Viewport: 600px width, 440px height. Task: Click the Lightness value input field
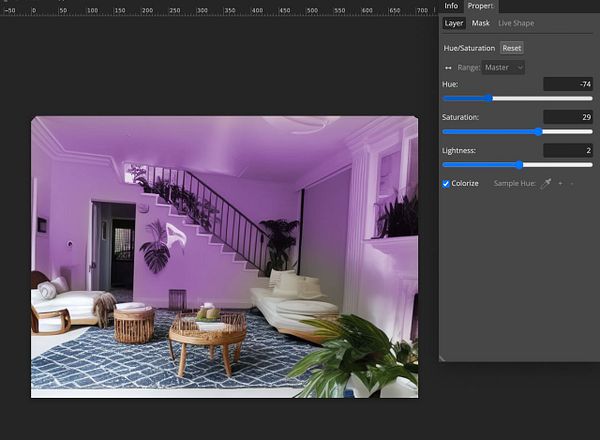[x=568, y=150]
